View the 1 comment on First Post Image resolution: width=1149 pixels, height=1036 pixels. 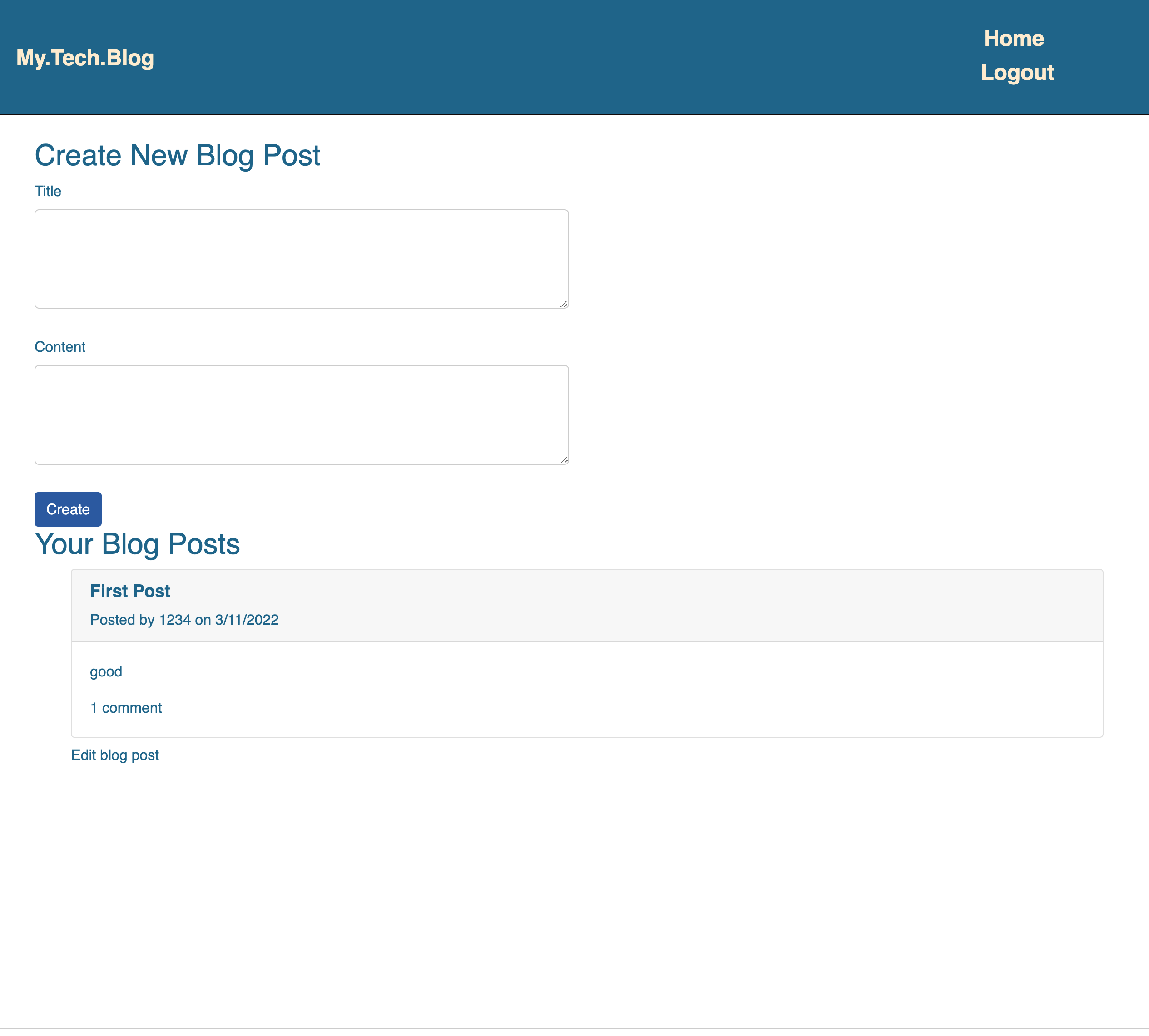click(125, 708)
